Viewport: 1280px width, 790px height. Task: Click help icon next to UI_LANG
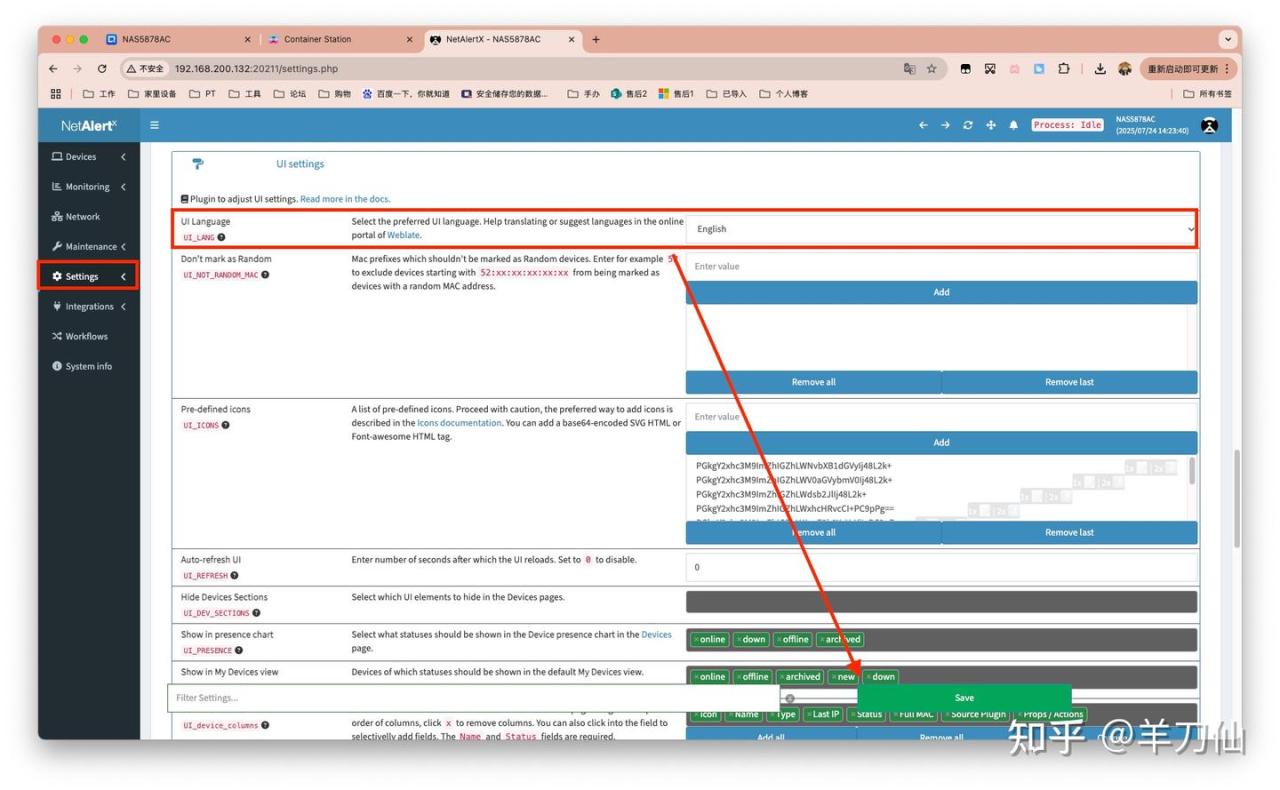(222, 238)
